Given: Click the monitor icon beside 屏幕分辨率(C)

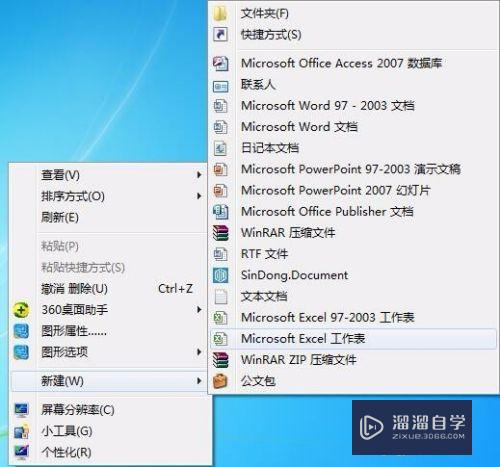Looking at the screenshot, I should coord(21,410).
